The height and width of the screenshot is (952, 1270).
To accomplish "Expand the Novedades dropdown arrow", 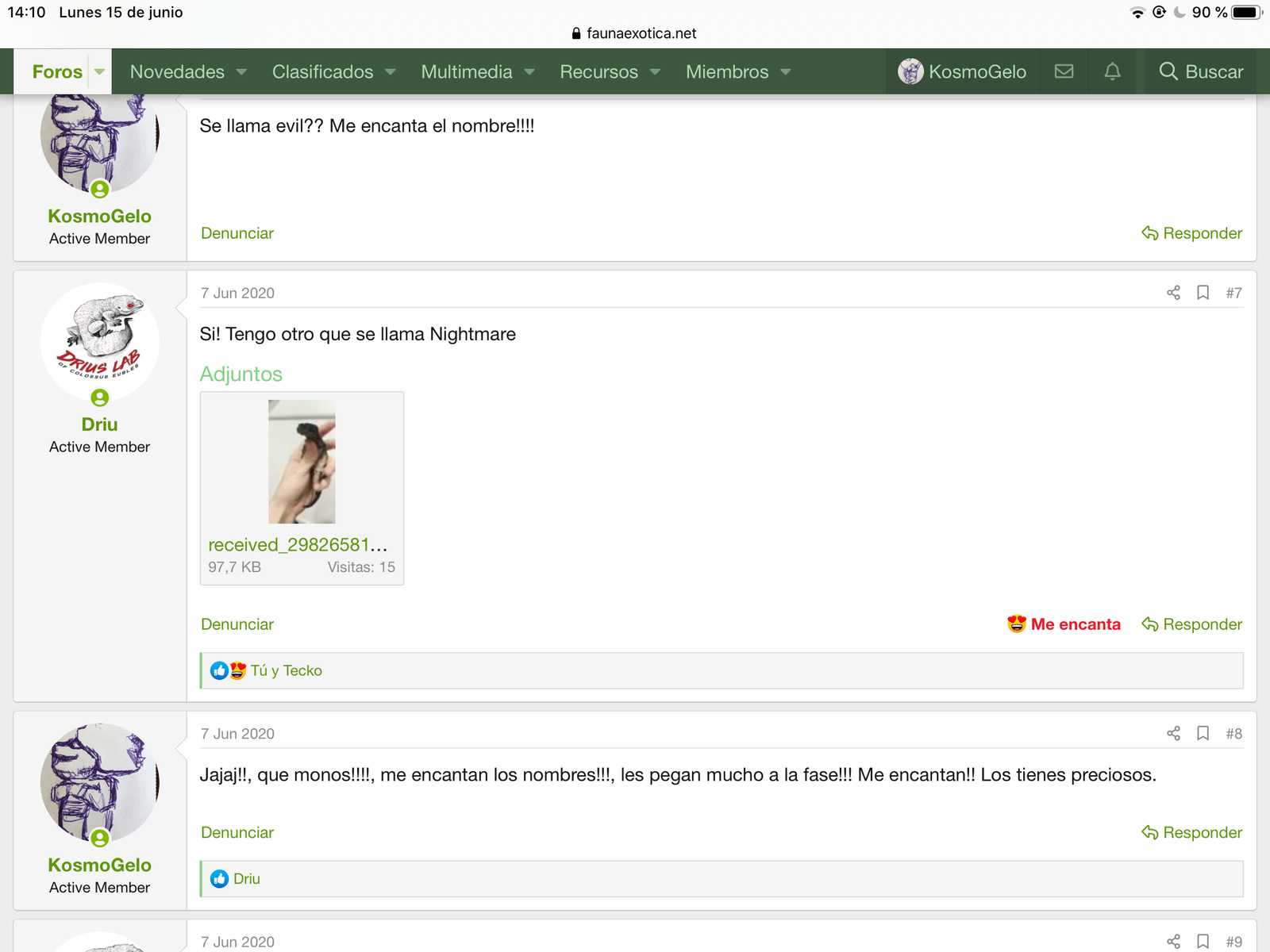I will click(241, 72).
